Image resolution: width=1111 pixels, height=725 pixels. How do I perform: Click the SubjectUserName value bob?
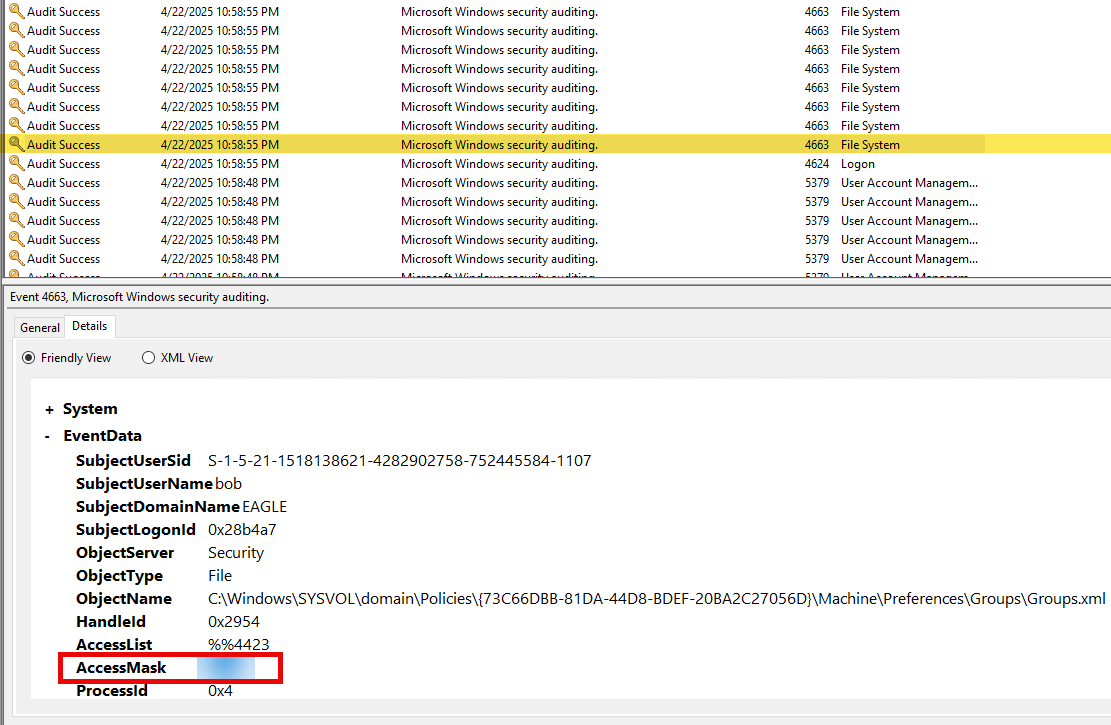point(229,484)
